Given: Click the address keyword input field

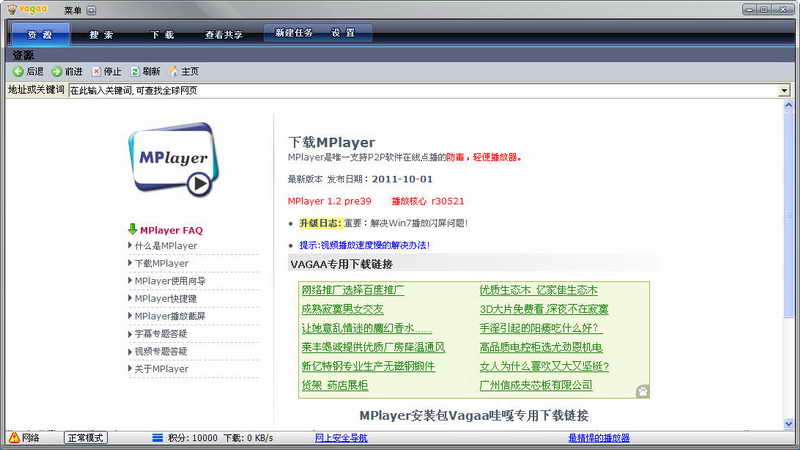Looking at the screenshot, I should coord(420,91).
